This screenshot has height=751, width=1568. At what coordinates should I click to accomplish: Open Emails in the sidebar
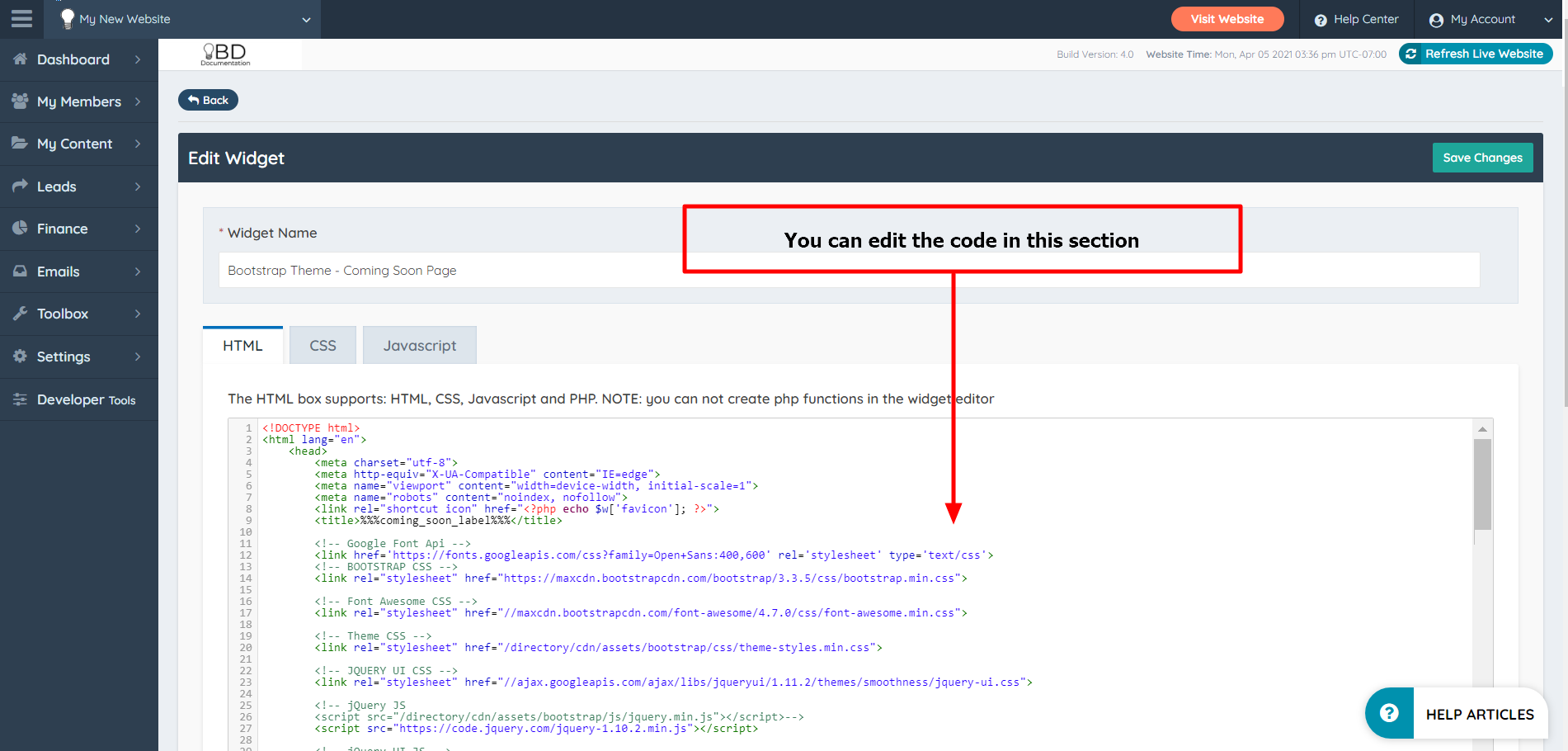click(79, 272)
